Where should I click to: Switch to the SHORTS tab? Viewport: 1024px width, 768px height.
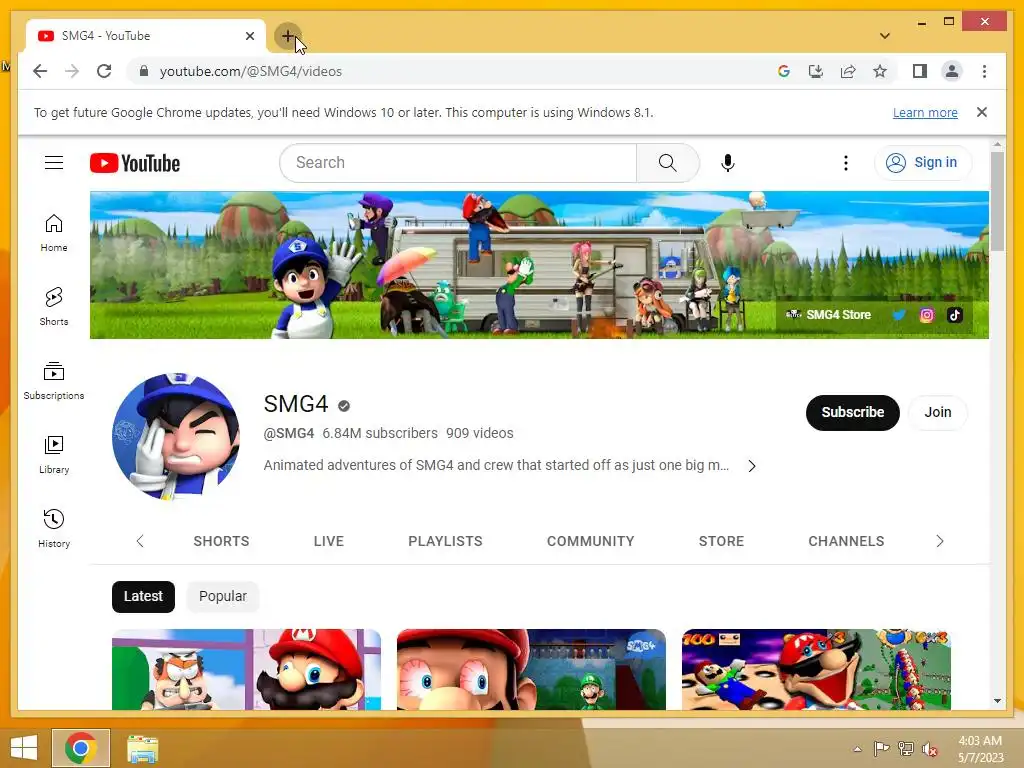click(221, 541)
